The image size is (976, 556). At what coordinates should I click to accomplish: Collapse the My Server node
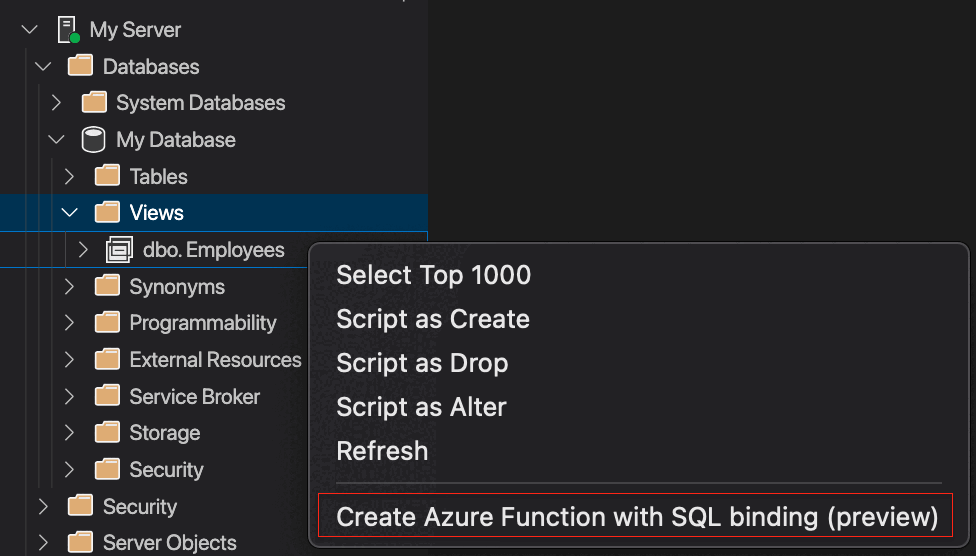29,30
